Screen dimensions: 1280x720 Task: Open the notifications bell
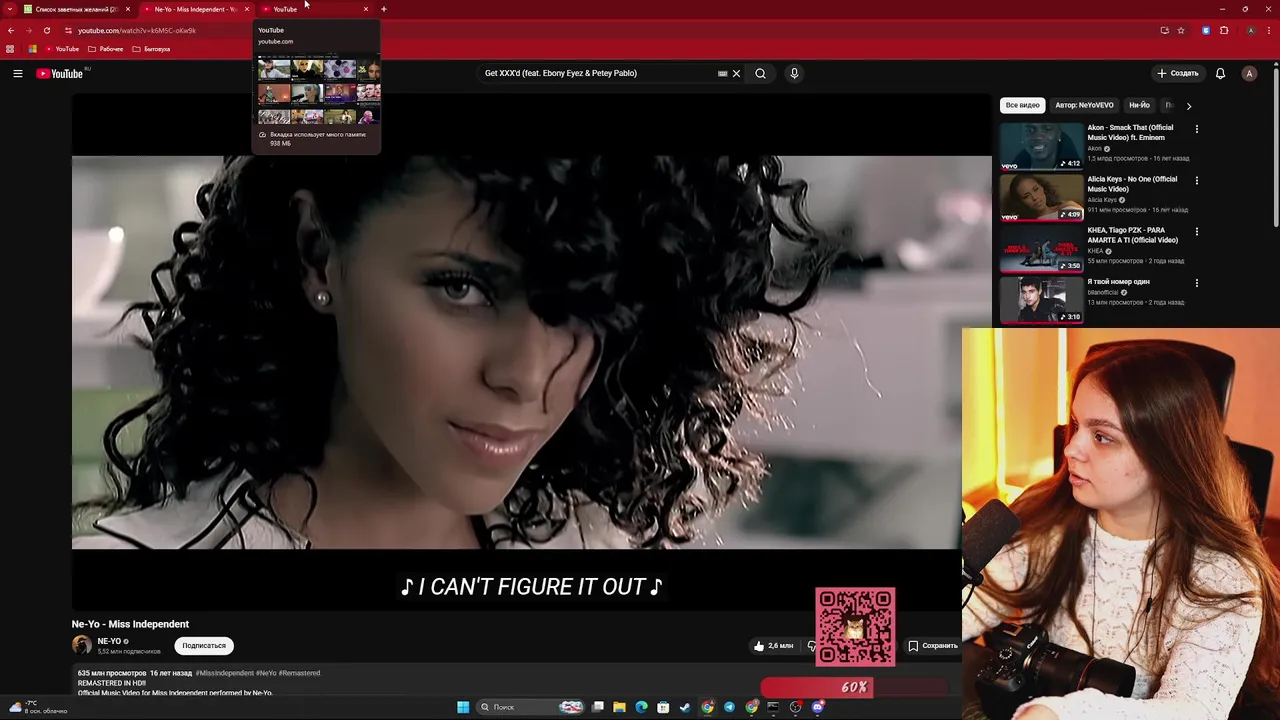tap(1220, 73)
